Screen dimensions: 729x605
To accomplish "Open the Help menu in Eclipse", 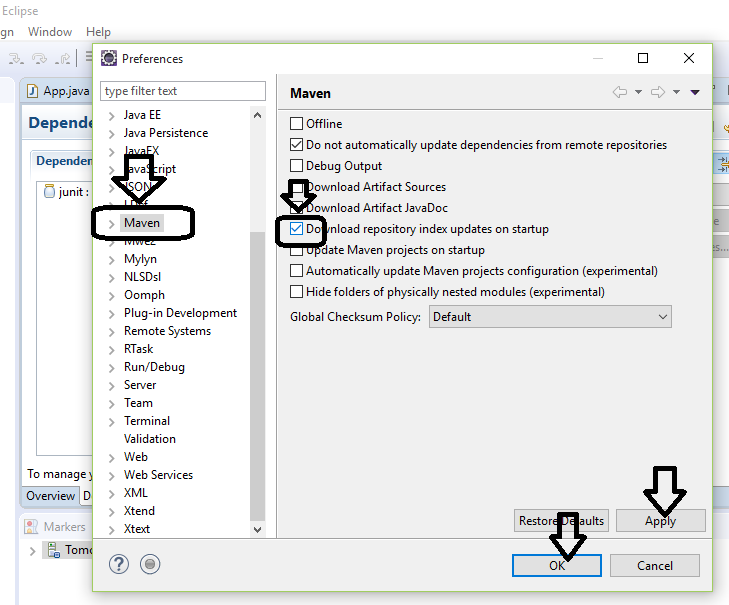I will click(98, 32).
